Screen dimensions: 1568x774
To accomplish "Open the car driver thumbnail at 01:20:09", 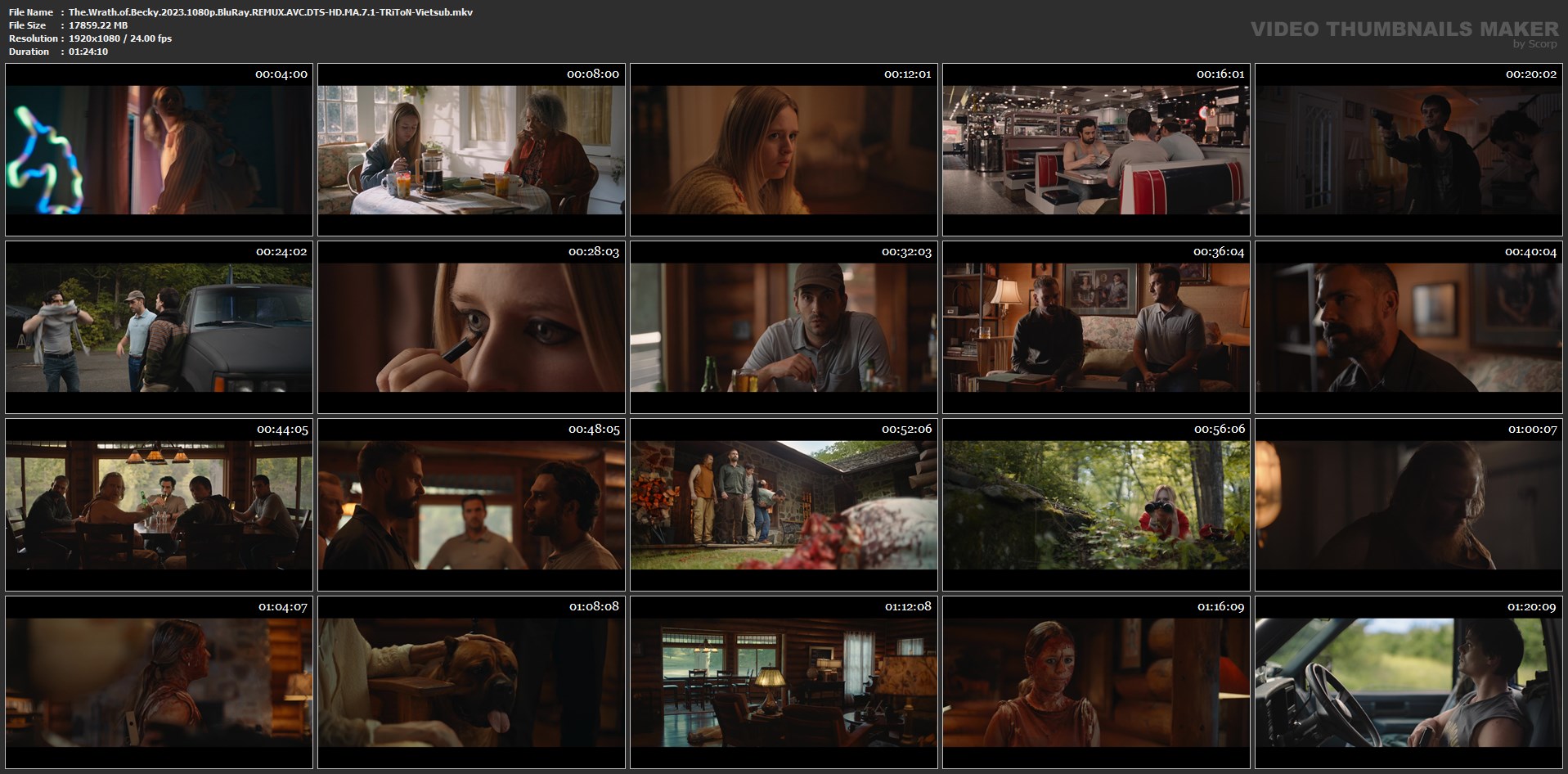I will pyautogui.click(x=1409, y=682).
